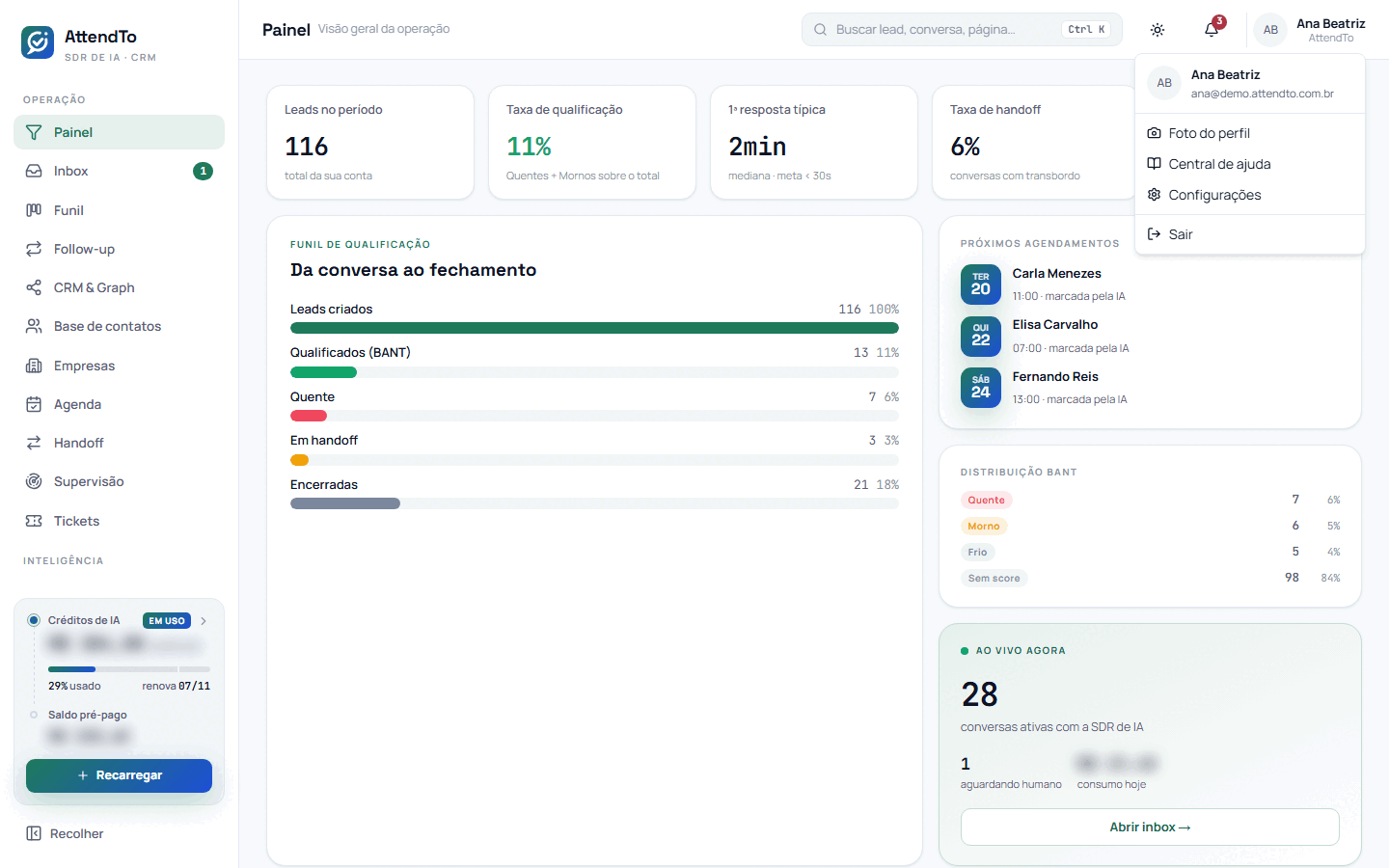1389x868 pixels.
Task: Click the Encerradas funnel row
Action: (x=594, y=493)
